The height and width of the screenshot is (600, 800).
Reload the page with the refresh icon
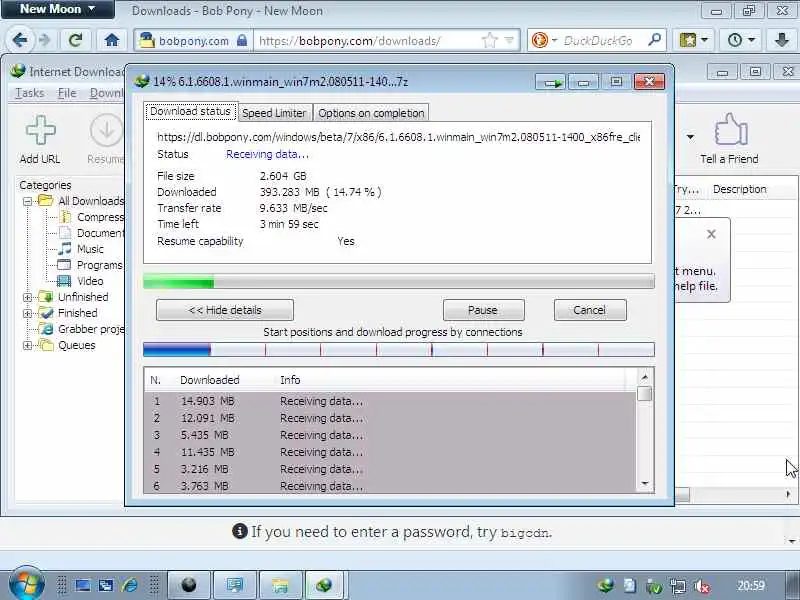pos(76,40)
